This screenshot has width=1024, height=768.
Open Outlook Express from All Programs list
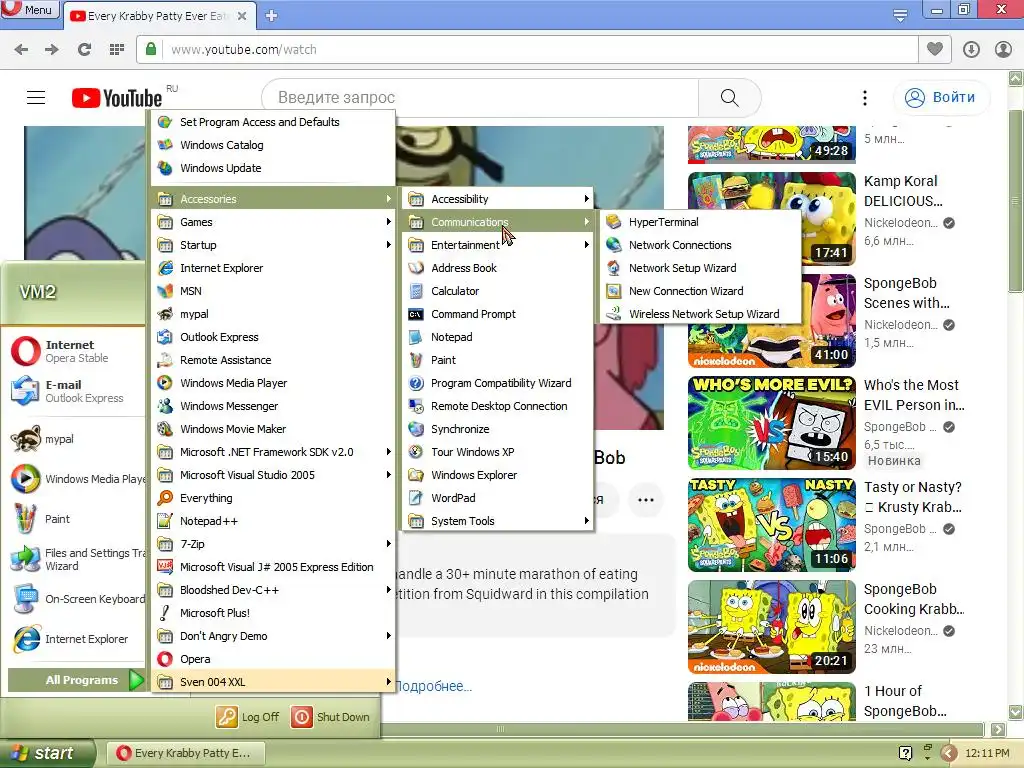pos(273,337)
